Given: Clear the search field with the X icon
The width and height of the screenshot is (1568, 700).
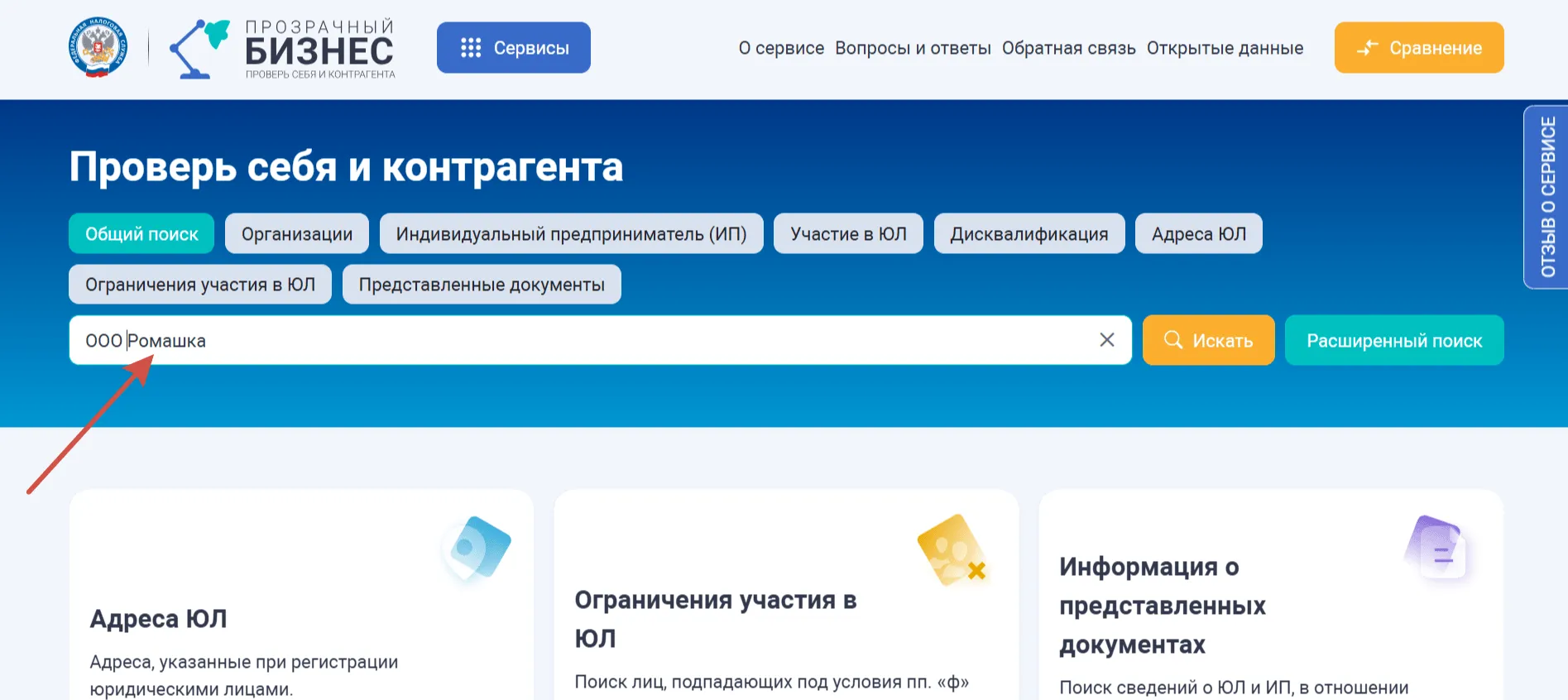Looking at the screenshot, I should point(1107,340).
